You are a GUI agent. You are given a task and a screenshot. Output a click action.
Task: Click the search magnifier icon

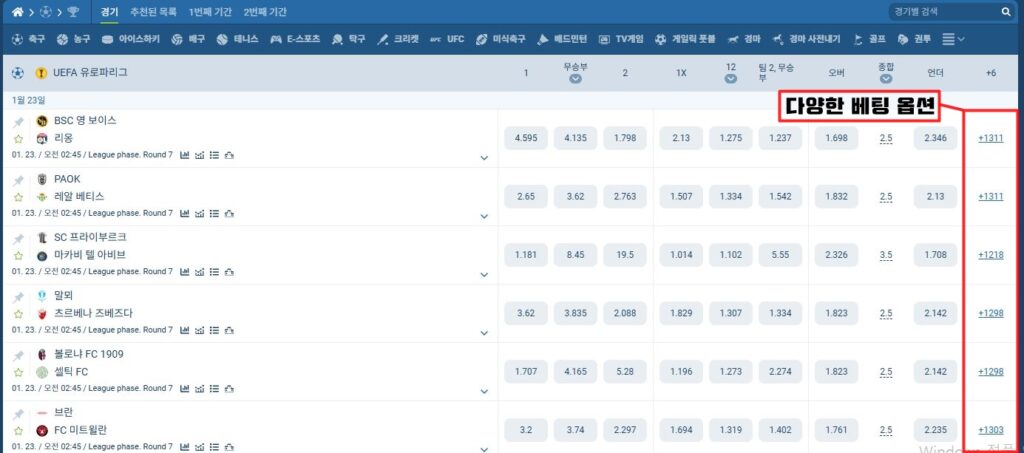coord(1006,12)
